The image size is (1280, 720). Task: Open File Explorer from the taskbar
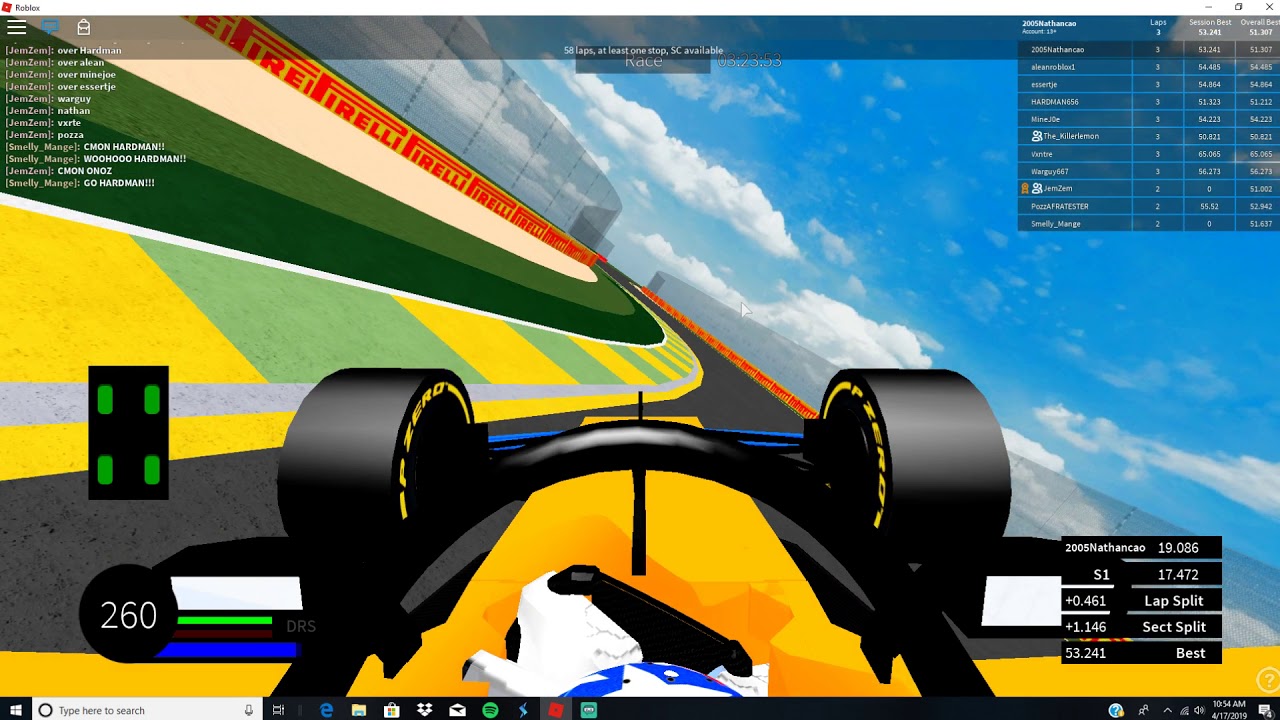tap(359, 710)
